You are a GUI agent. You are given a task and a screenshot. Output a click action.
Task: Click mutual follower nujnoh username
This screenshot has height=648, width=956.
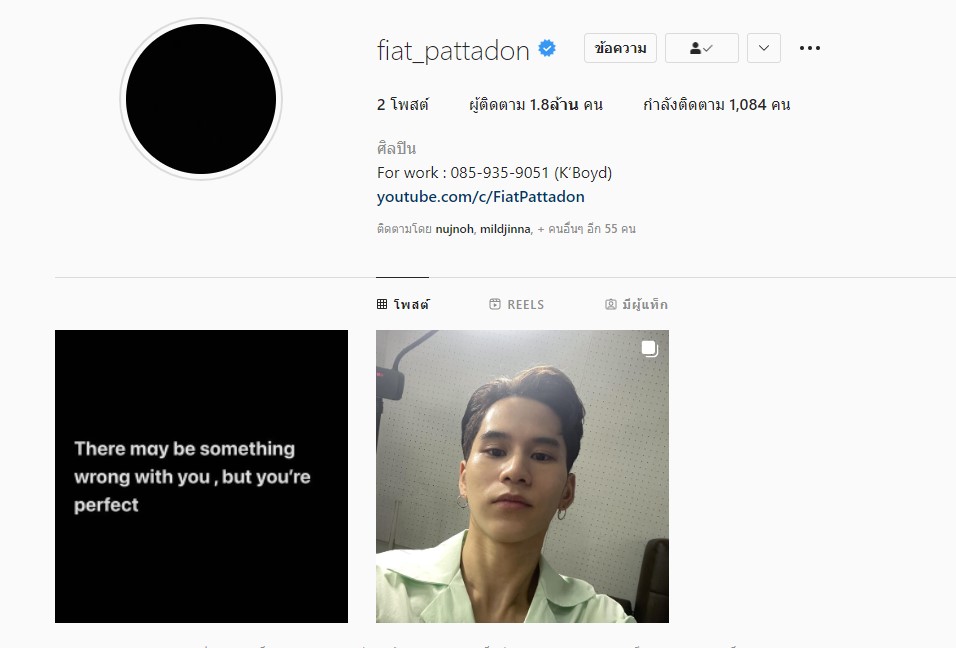coord(454,229)
